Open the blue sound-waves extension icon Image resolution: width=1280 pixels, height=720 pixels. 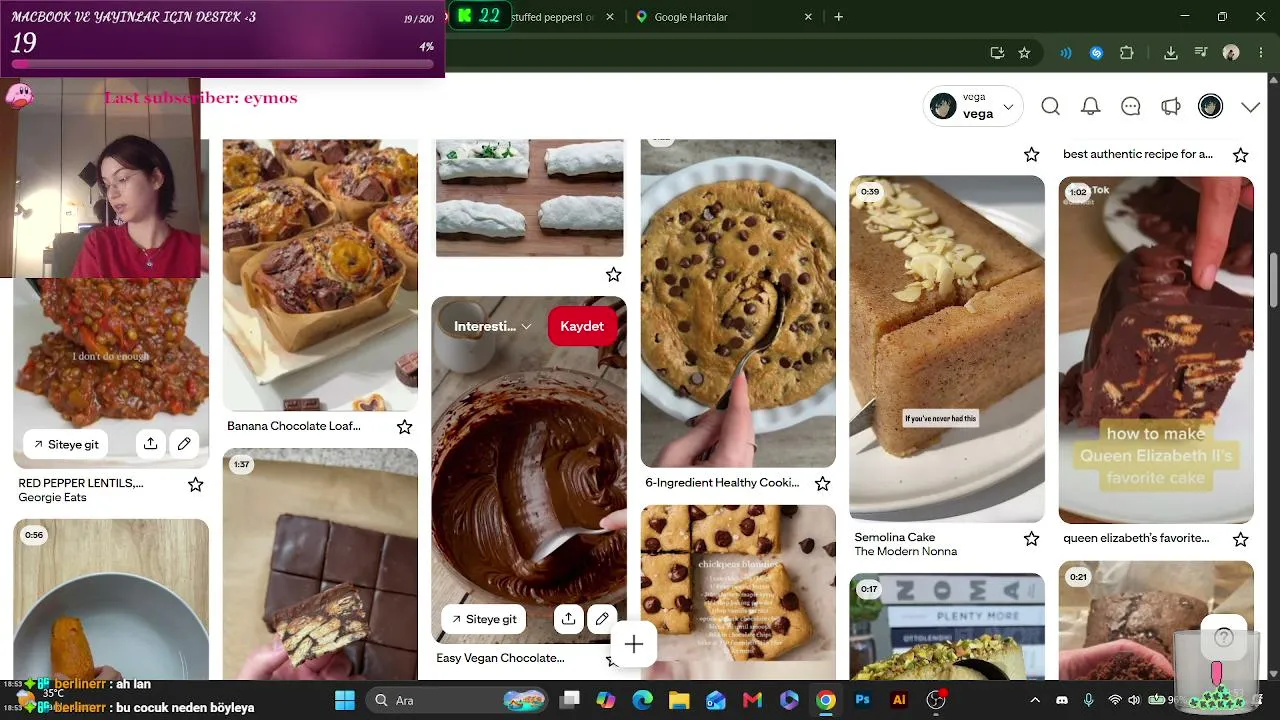(x=1066, y=53)
